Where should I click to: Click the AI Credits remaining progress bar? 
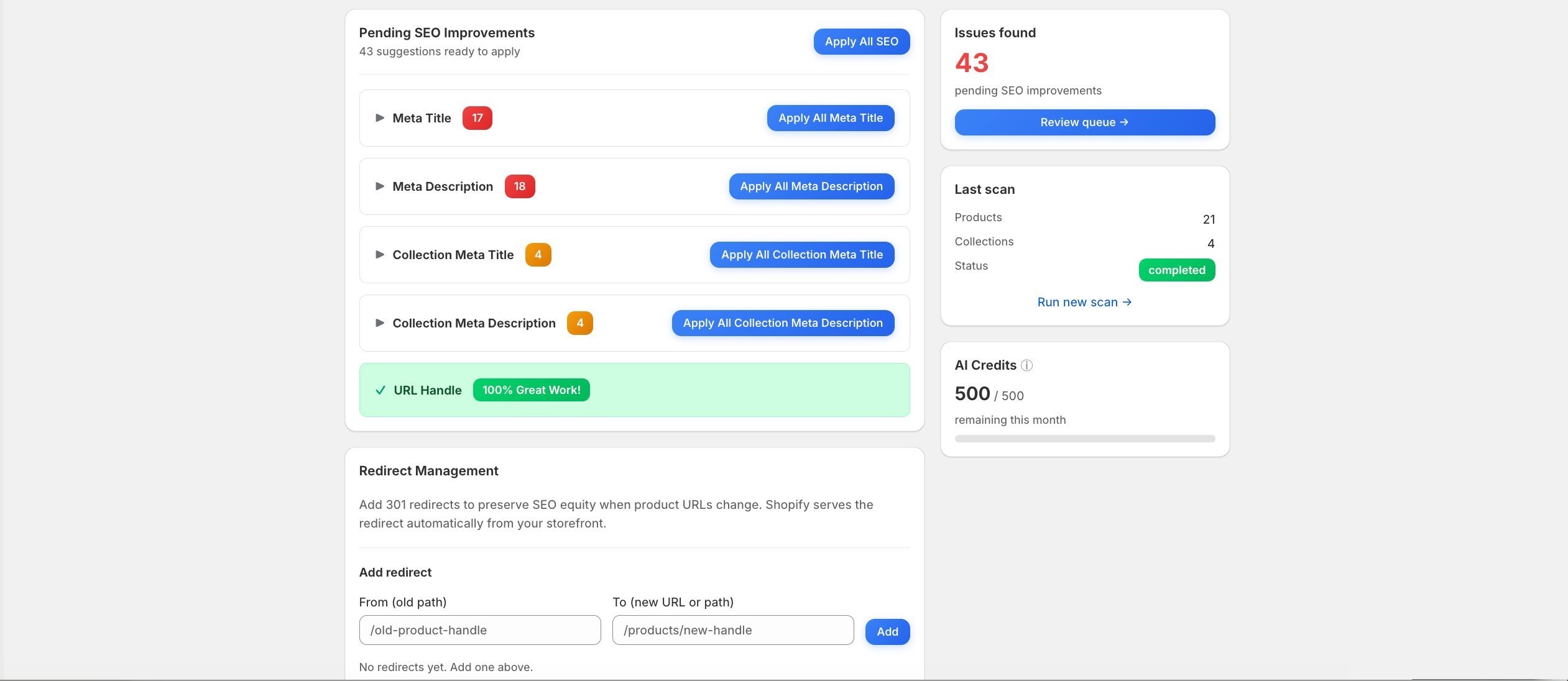pos(1084,437)
